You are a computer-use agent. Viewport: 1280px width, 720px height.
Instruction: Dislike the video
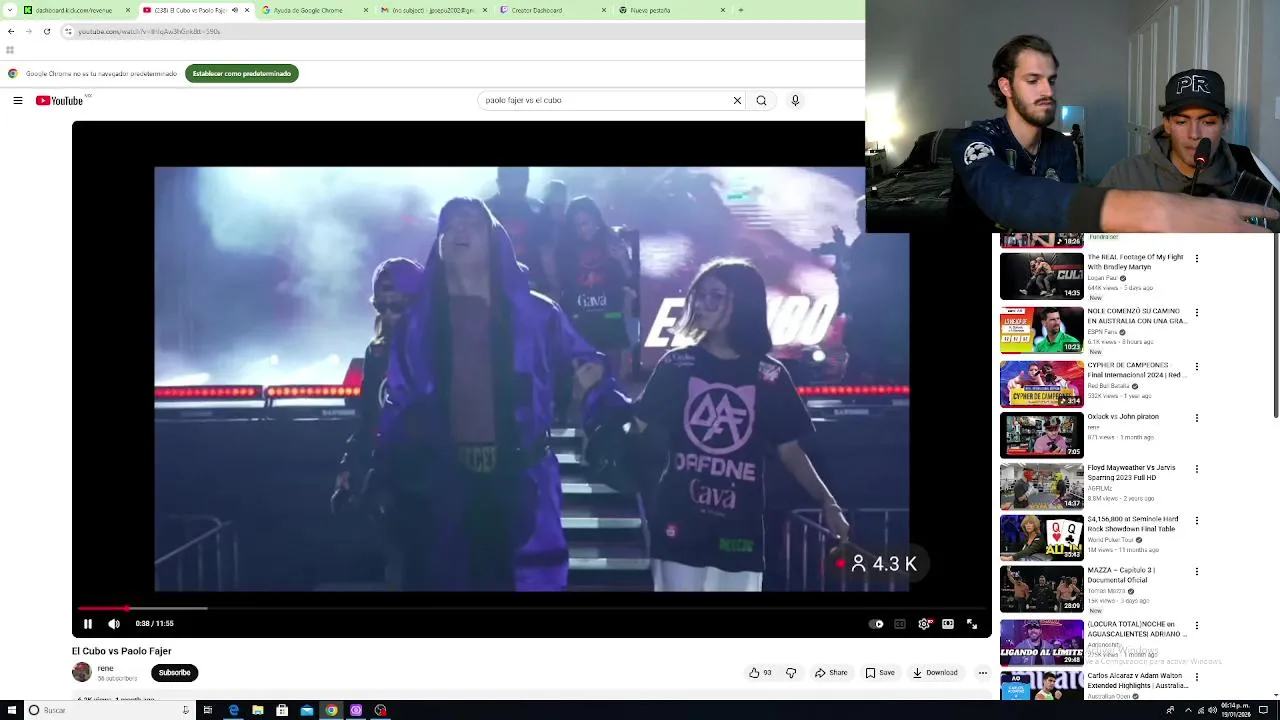(x=791, y=673)
